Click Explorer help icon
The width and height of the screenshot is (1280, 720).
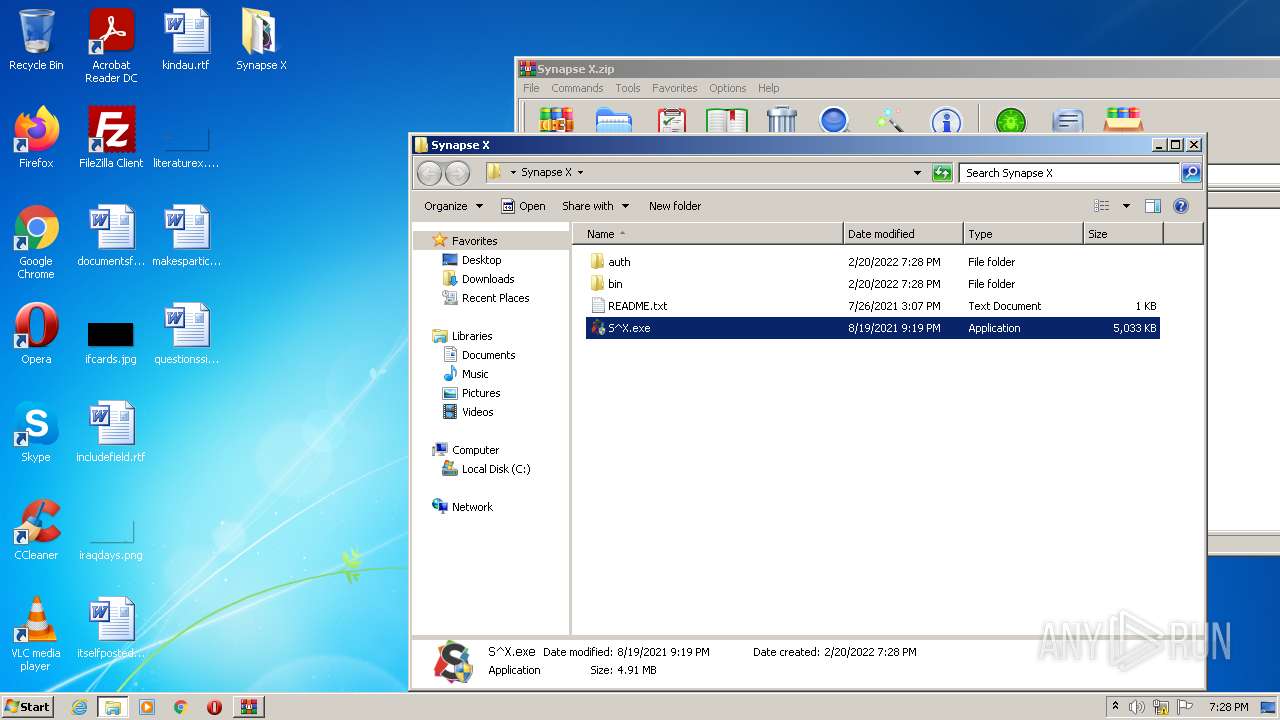1181,206
